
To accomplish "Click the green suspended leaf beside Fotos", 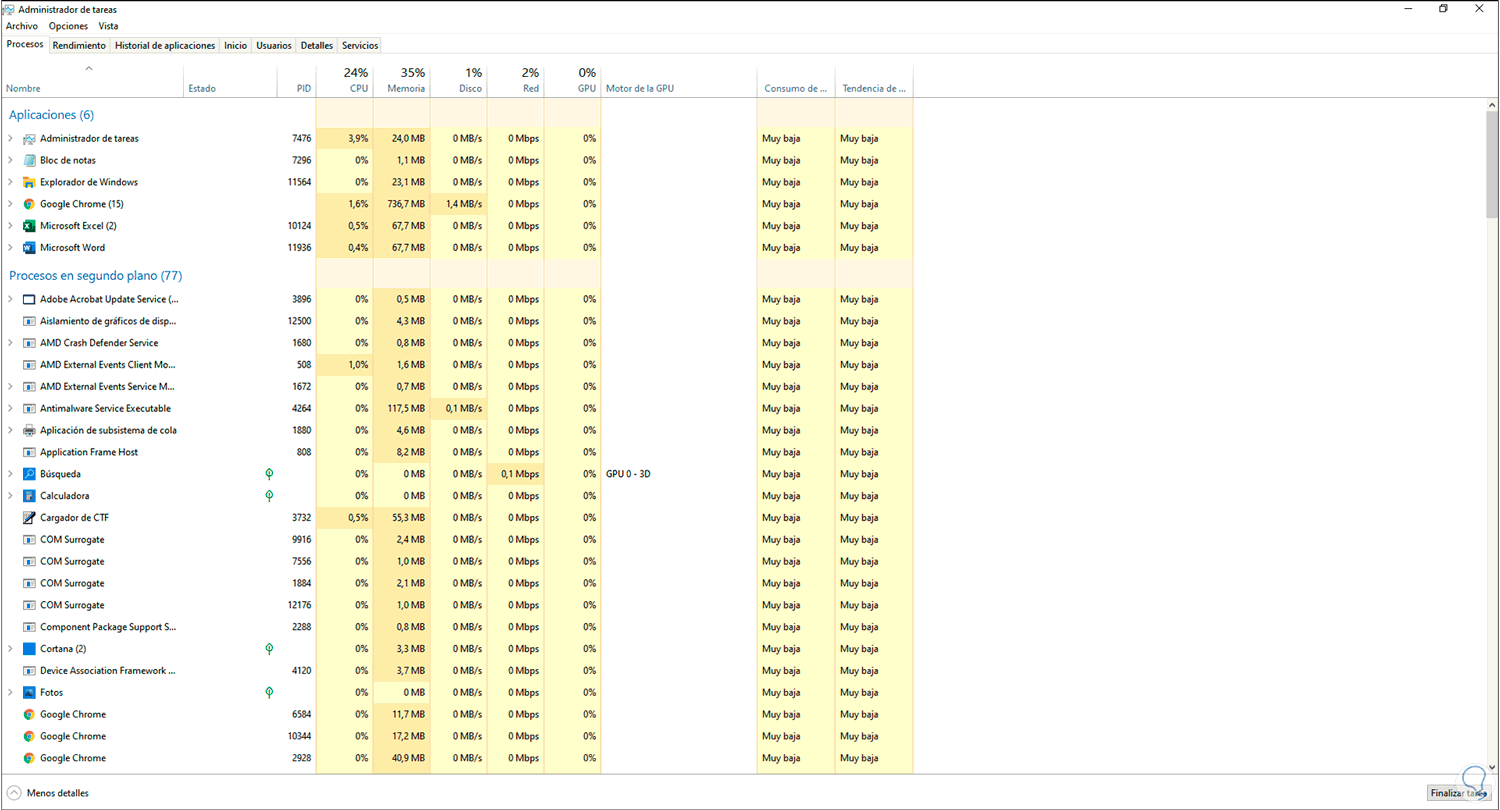I will click(268, 692).
